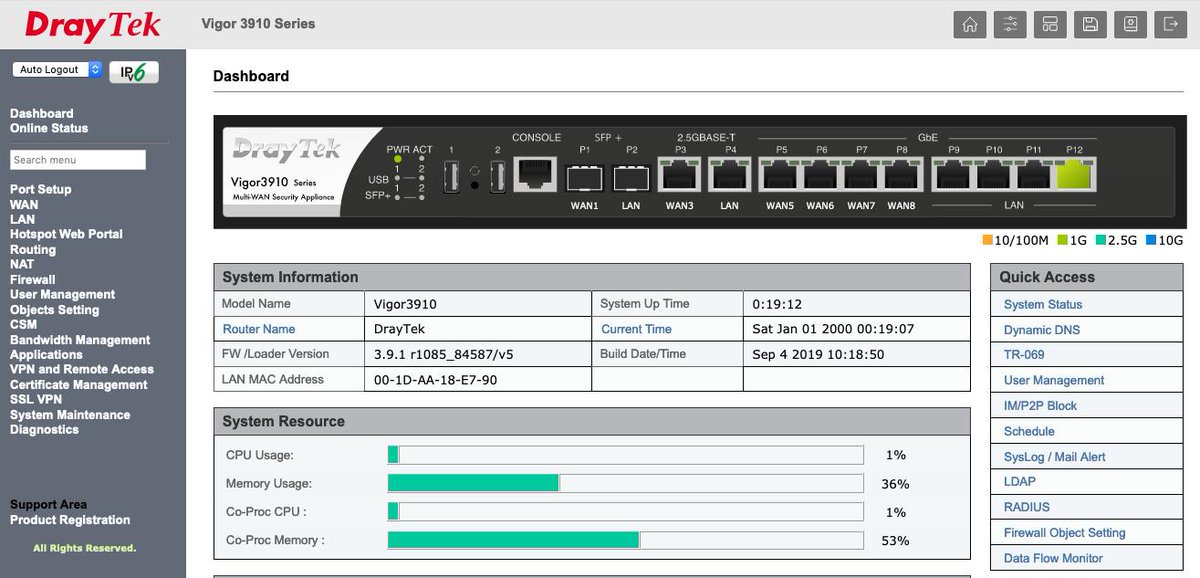Click the P1 WAN1 SFP+ port
Screen dimensions: 1200x578
click(x=585, y=178)
